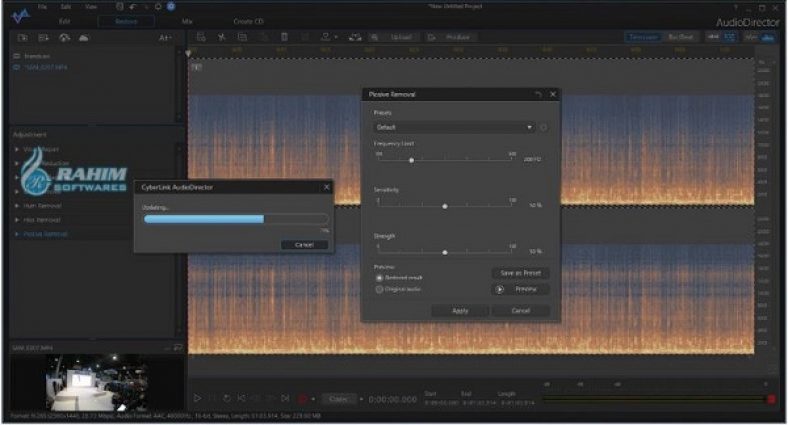The image size is (788, 425).
Task: Expand the Hiss Removal adjustment
Action: 38,219
